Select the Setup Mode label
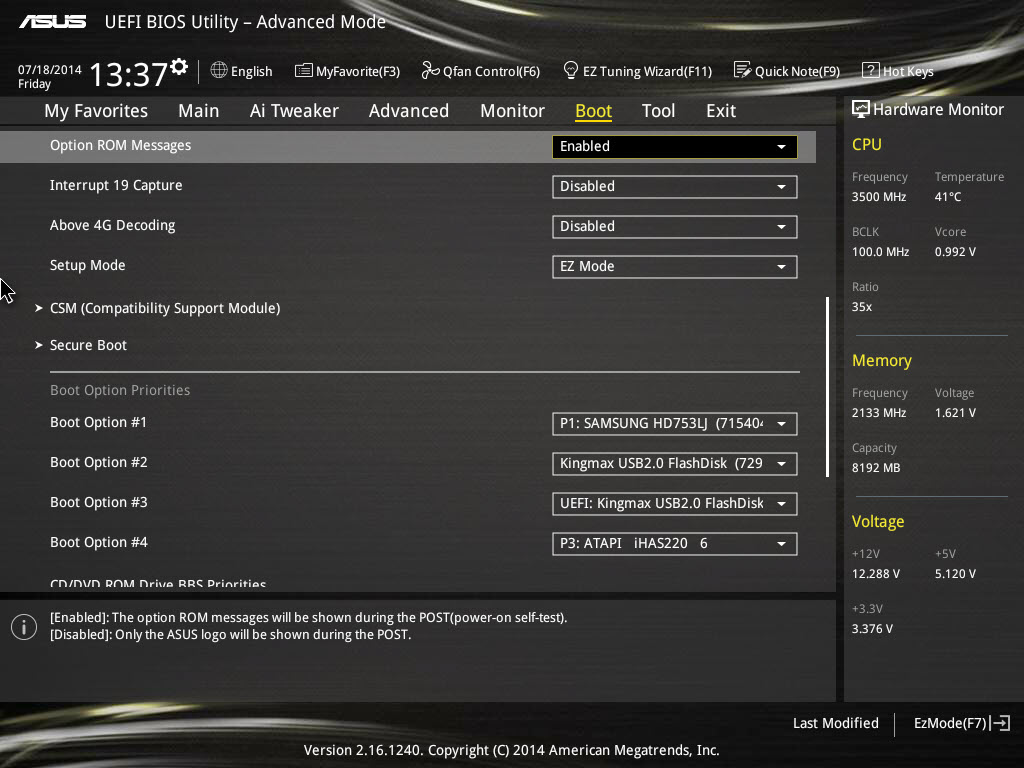The width and height of the screenshot is (1024, 768). (x=88, y=265)
